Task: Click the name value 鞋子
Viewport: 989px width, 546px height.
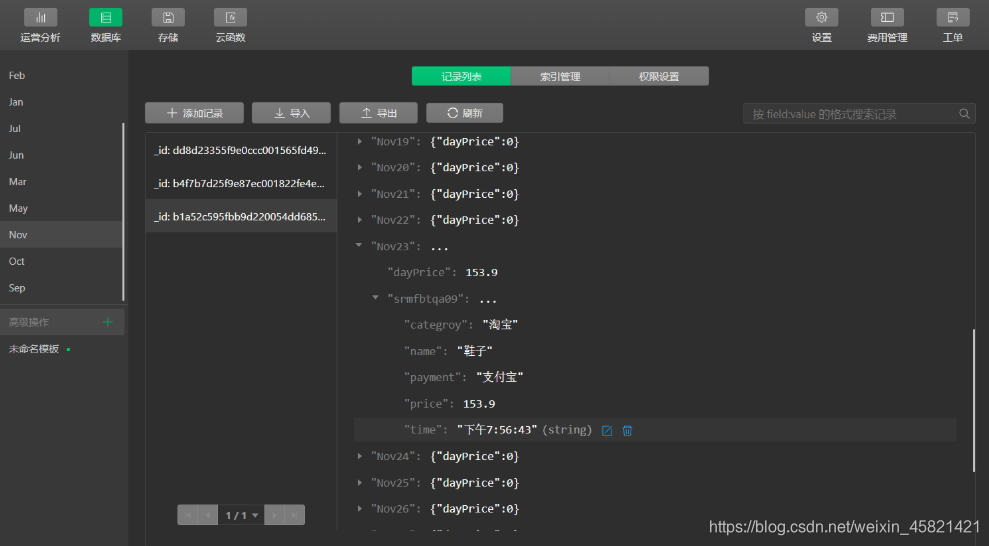Action: (x=474, y=351)
